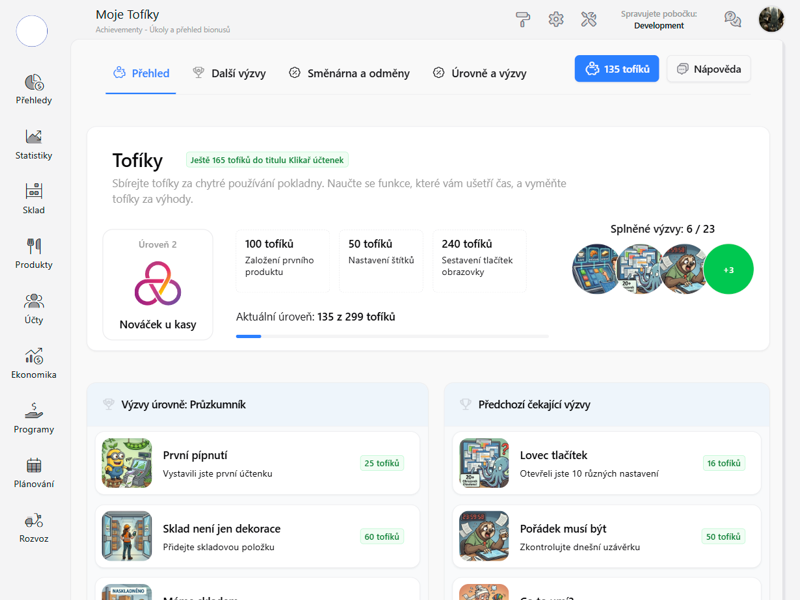Open the Směnárna a odměny tab
800x600 pixels.
(349, 73)
